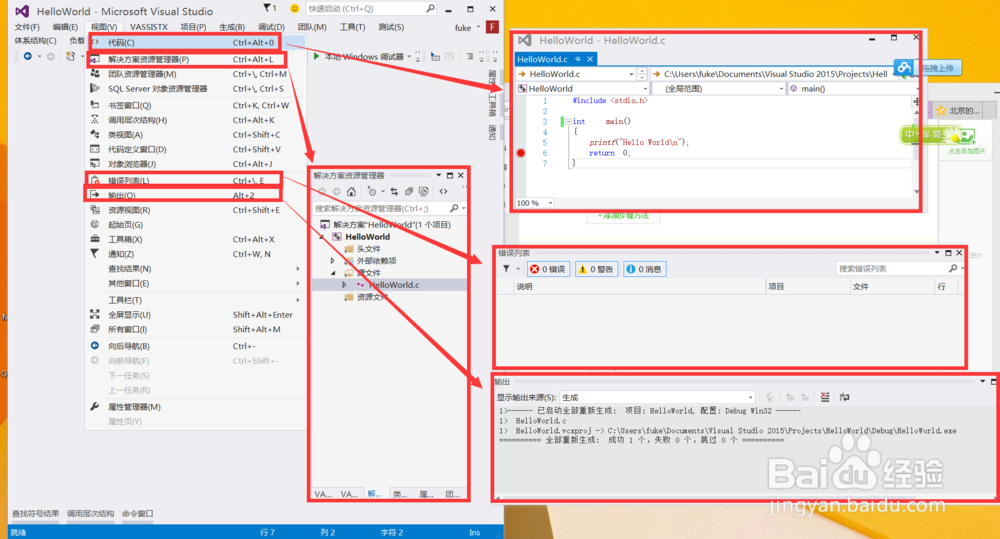The width and height of the screenshot is (1000, 539).
Task: Click view code icon in Solution Explorer toolbar
Action: [443, 191]
